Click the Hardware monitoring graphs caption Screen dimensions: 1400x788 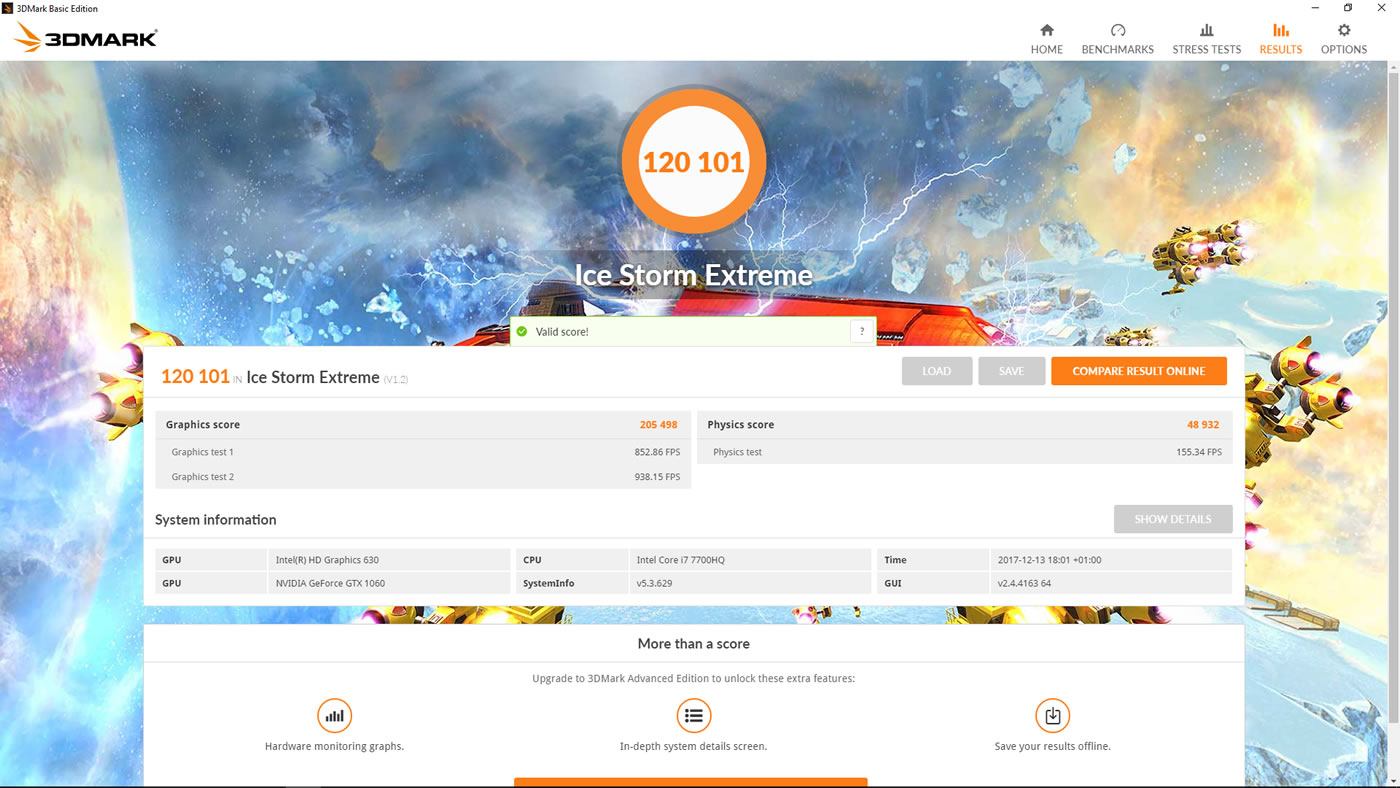pos(334,746)
